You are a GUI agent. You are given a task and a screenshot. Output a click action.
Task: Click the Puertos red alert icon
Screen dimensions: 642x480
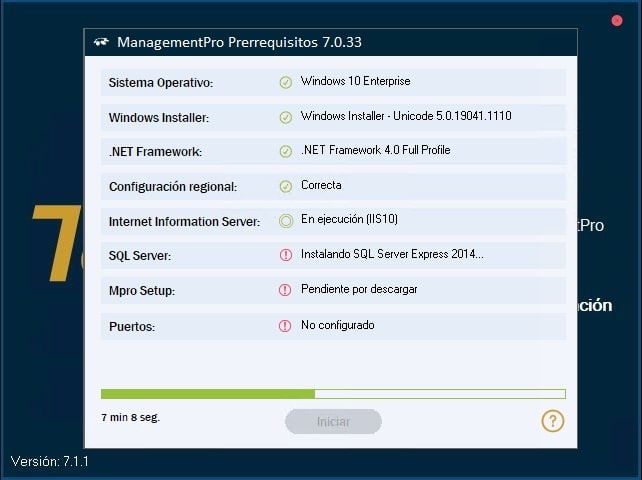(285, 326)
